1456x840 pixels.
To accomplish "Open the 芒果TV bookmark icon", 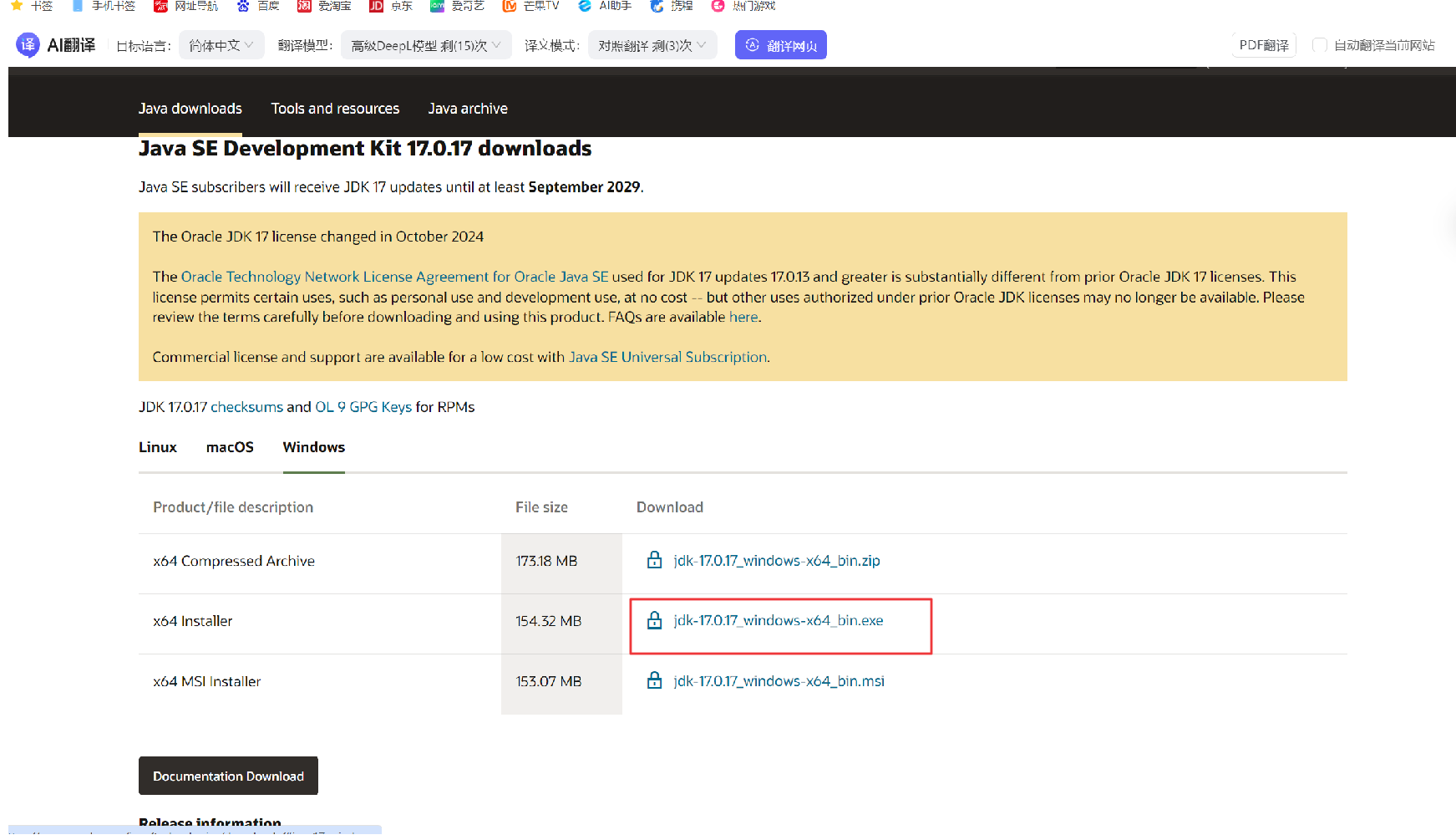I will tap(509, 5).
